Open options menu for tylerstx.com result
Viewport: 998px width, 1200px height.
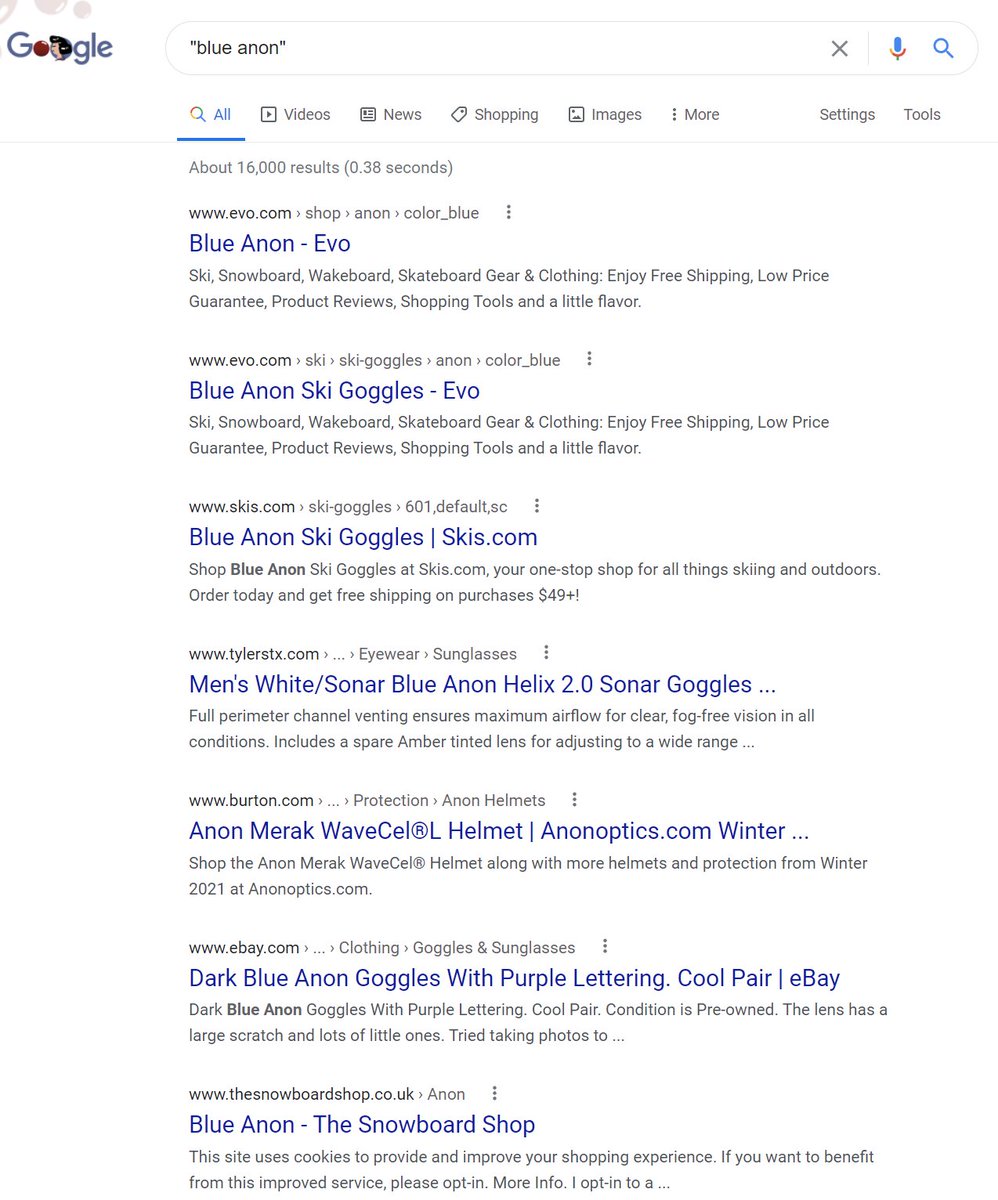click(546, 653)
